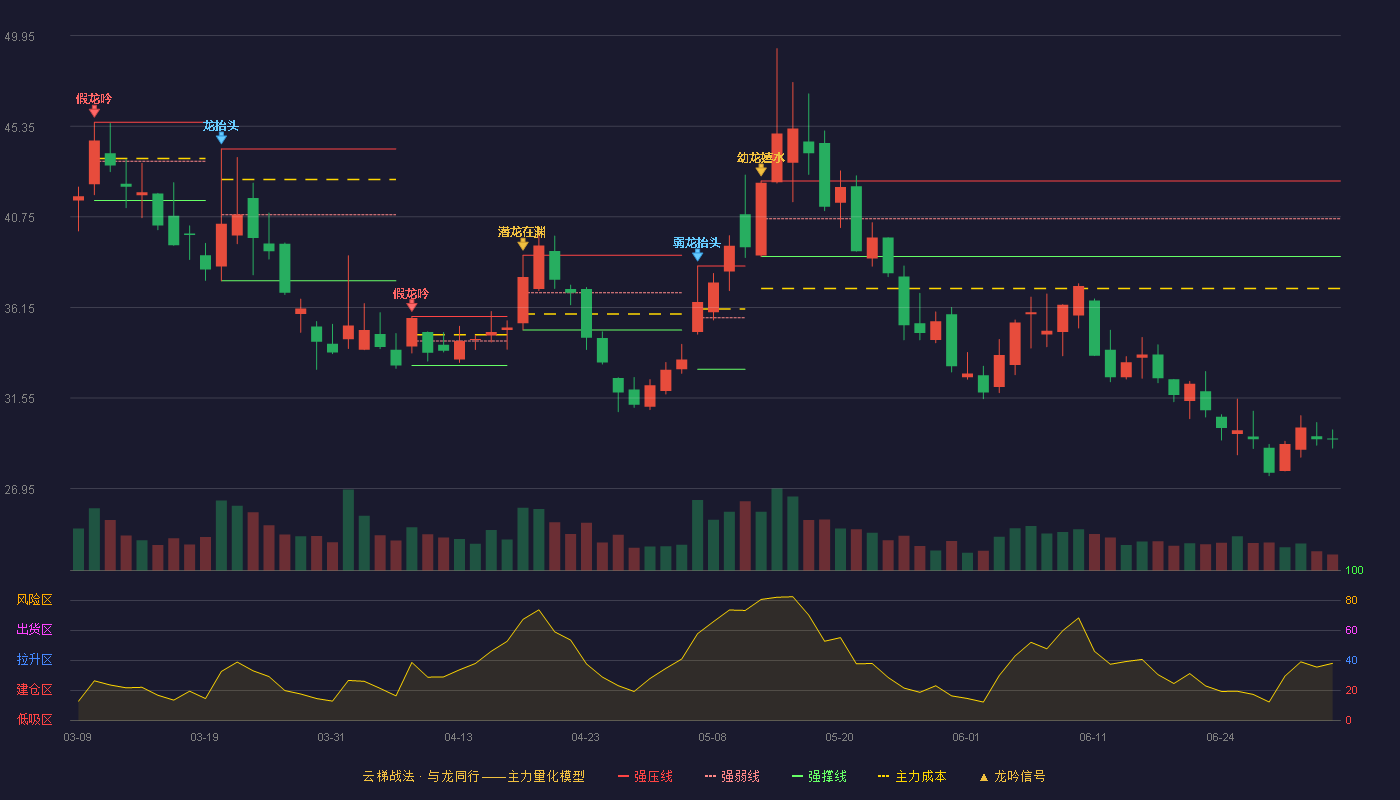Click the 40.75 price axis label

19,217
